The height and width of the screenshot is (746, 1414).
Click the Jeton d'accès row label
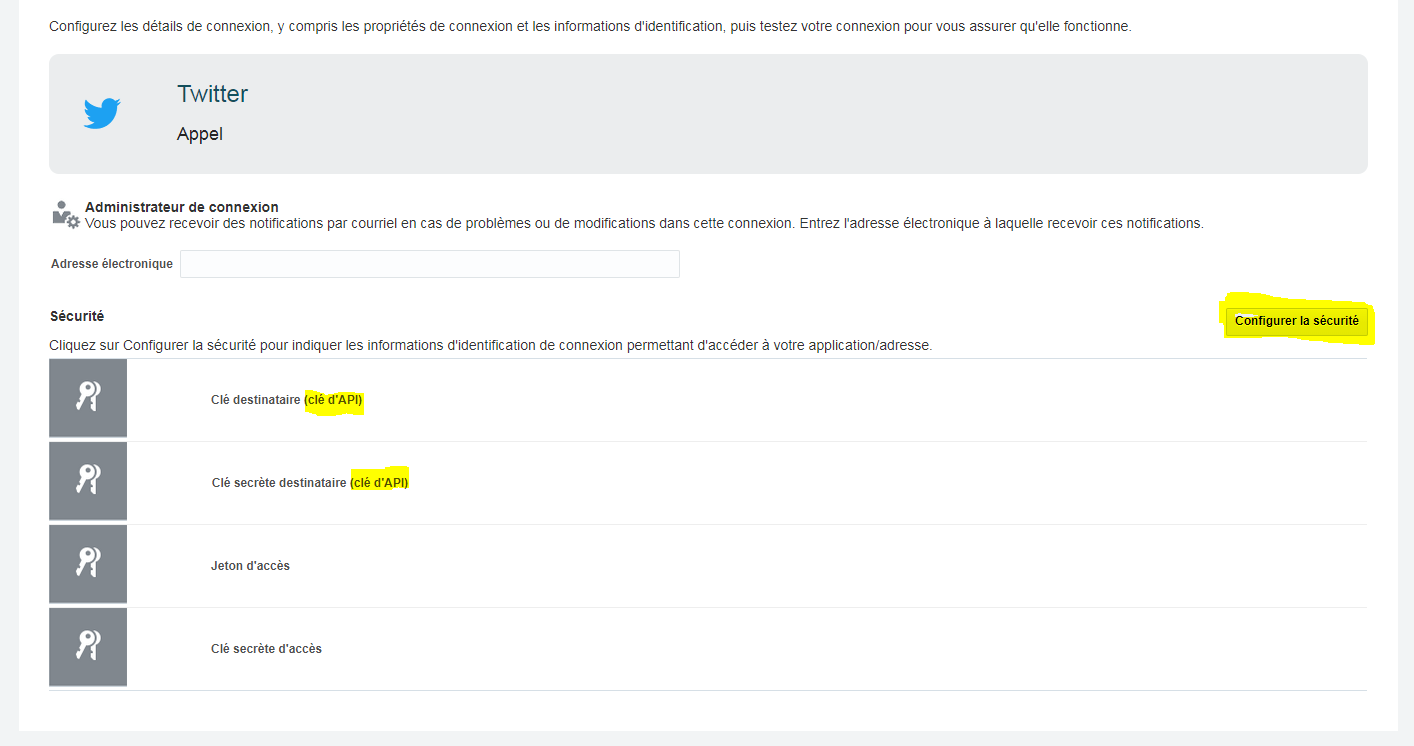pyautogui.click(x=250, y=566)
